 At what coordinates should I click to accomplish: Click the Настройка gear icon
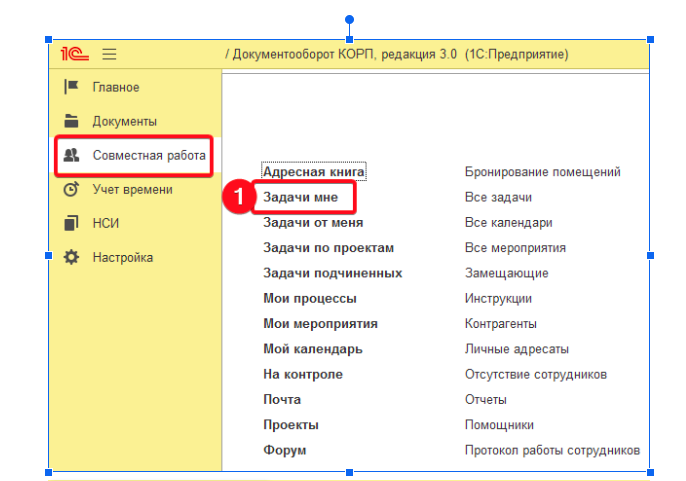coord(71,257)
